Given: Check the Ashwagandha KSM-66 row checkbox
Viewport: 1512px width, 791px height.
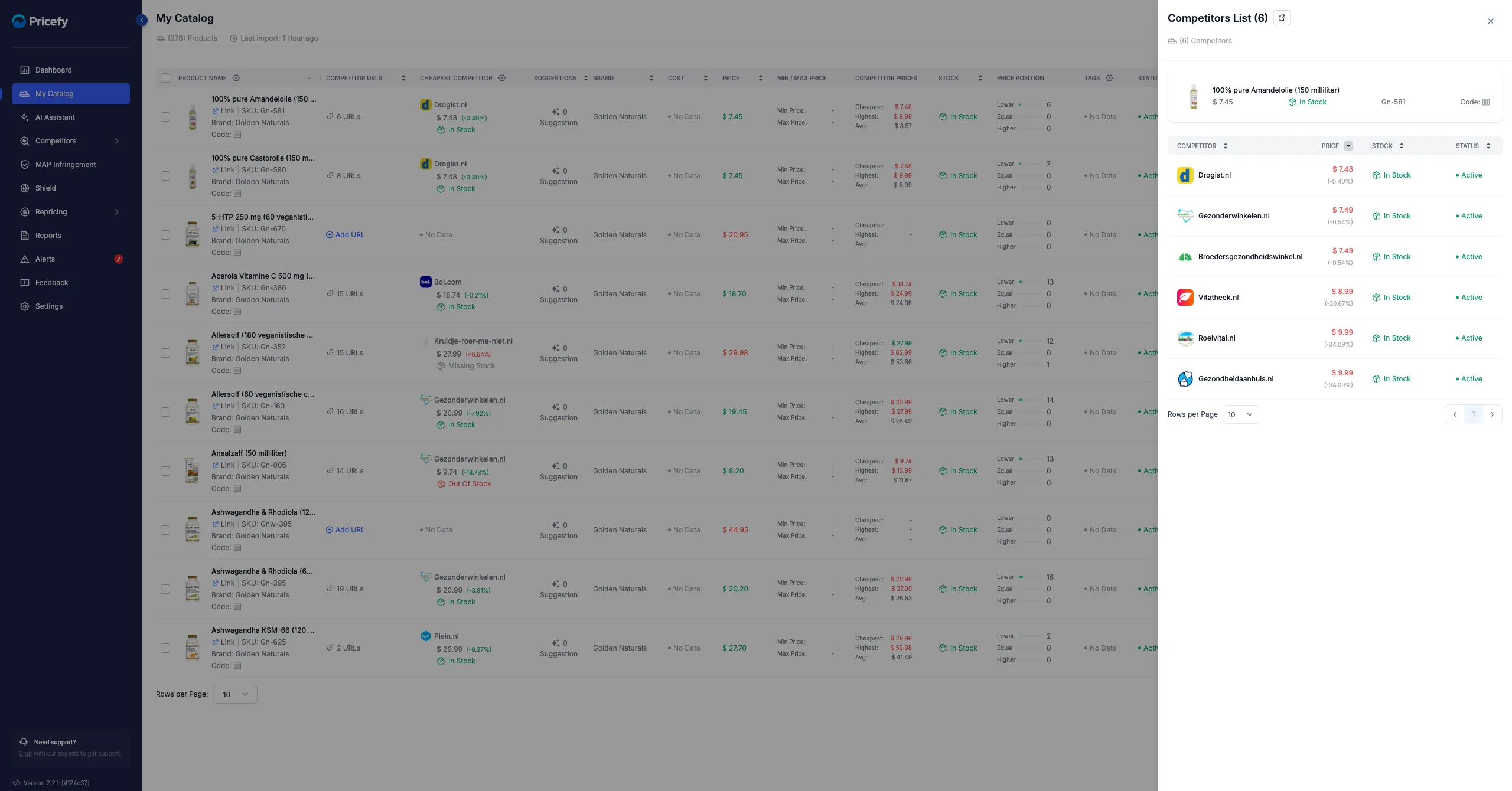Looking at the screenshot, I should click(165, 648).
